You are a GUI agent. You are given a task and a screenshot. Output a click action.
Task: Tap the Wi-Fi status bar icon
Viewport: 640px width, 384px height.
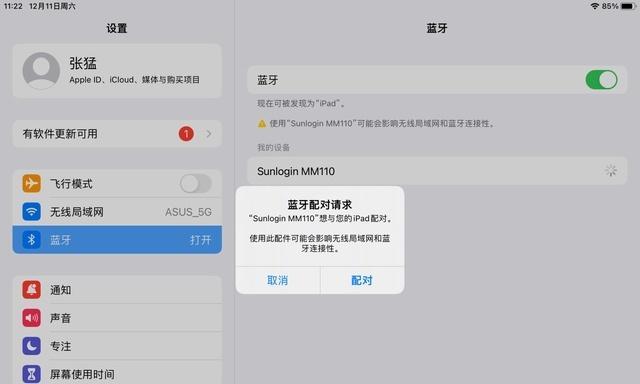click(x=595, y=6)
